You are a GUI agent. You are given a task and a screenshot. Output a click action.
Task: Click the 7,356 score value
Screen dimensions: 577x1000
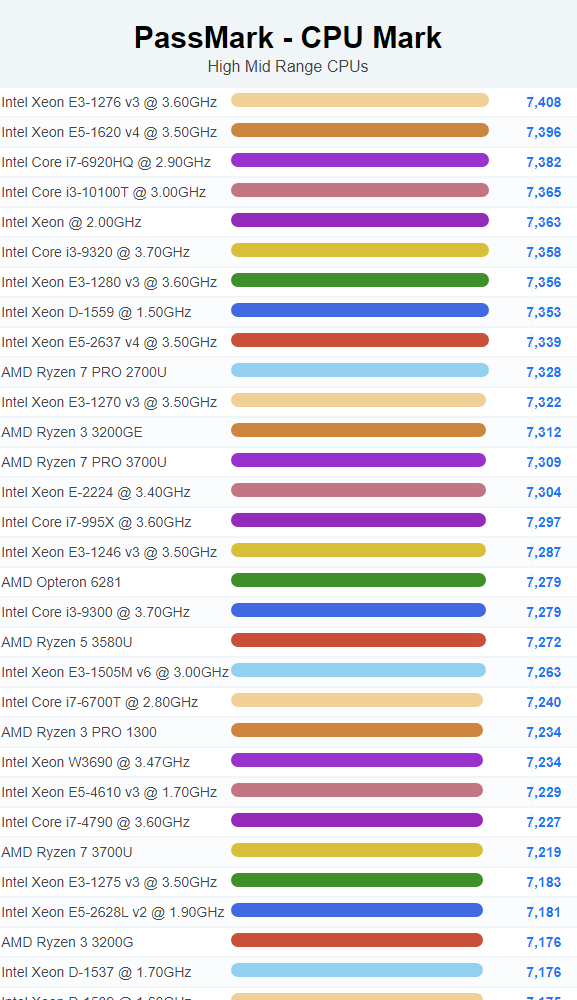[544, 282]
